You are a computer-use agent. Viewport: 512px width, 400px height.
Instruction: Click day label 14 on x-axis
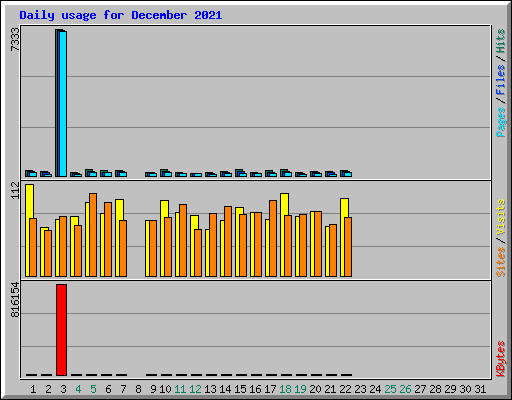[x=225, y=389]
